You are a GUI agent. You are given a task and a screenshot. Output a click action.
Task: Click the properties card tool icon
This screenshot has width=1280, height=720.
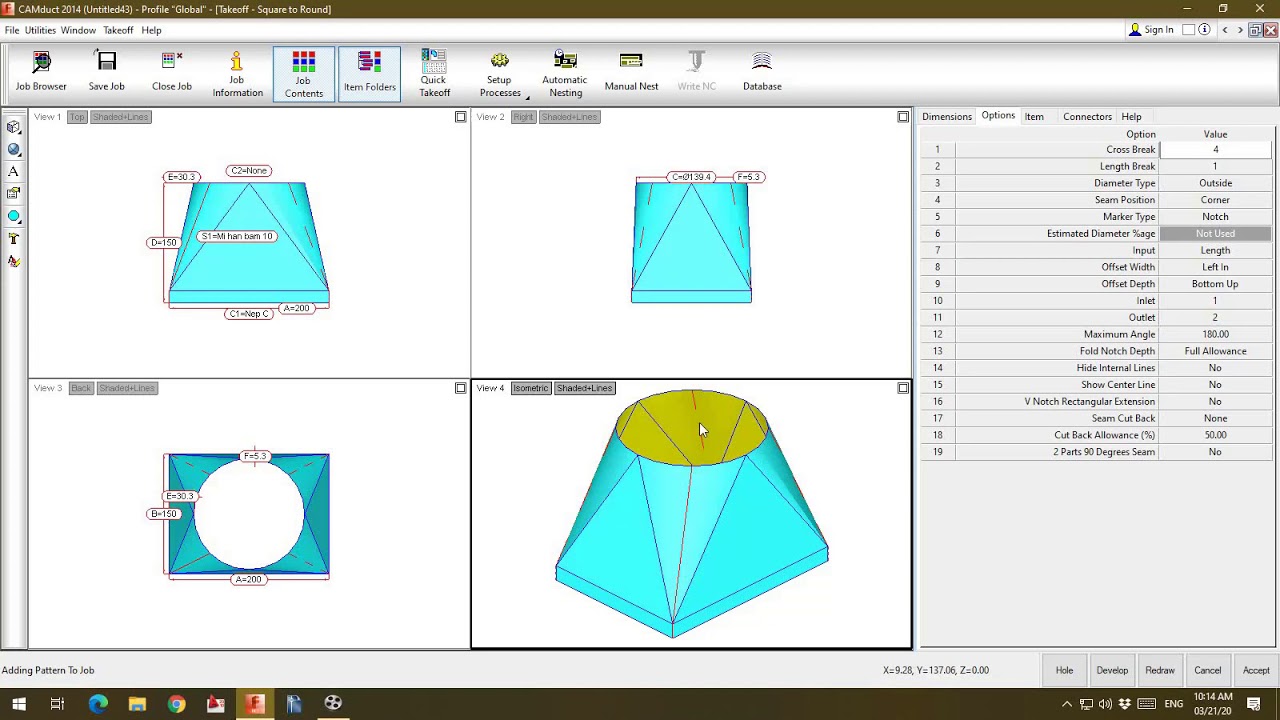click(14, 193)
